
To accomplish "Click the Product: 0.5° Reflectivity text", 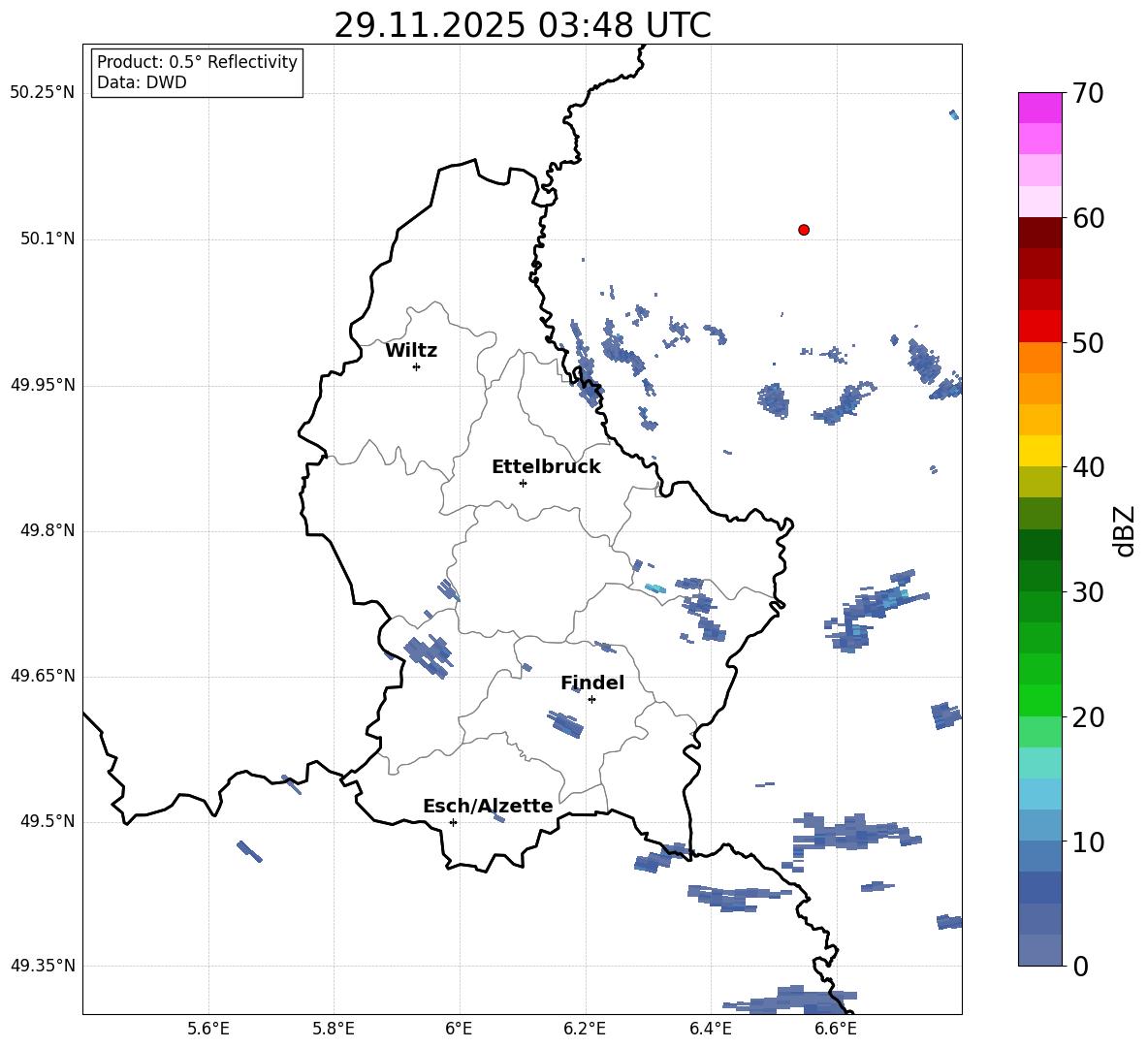I will pos(197,62).
